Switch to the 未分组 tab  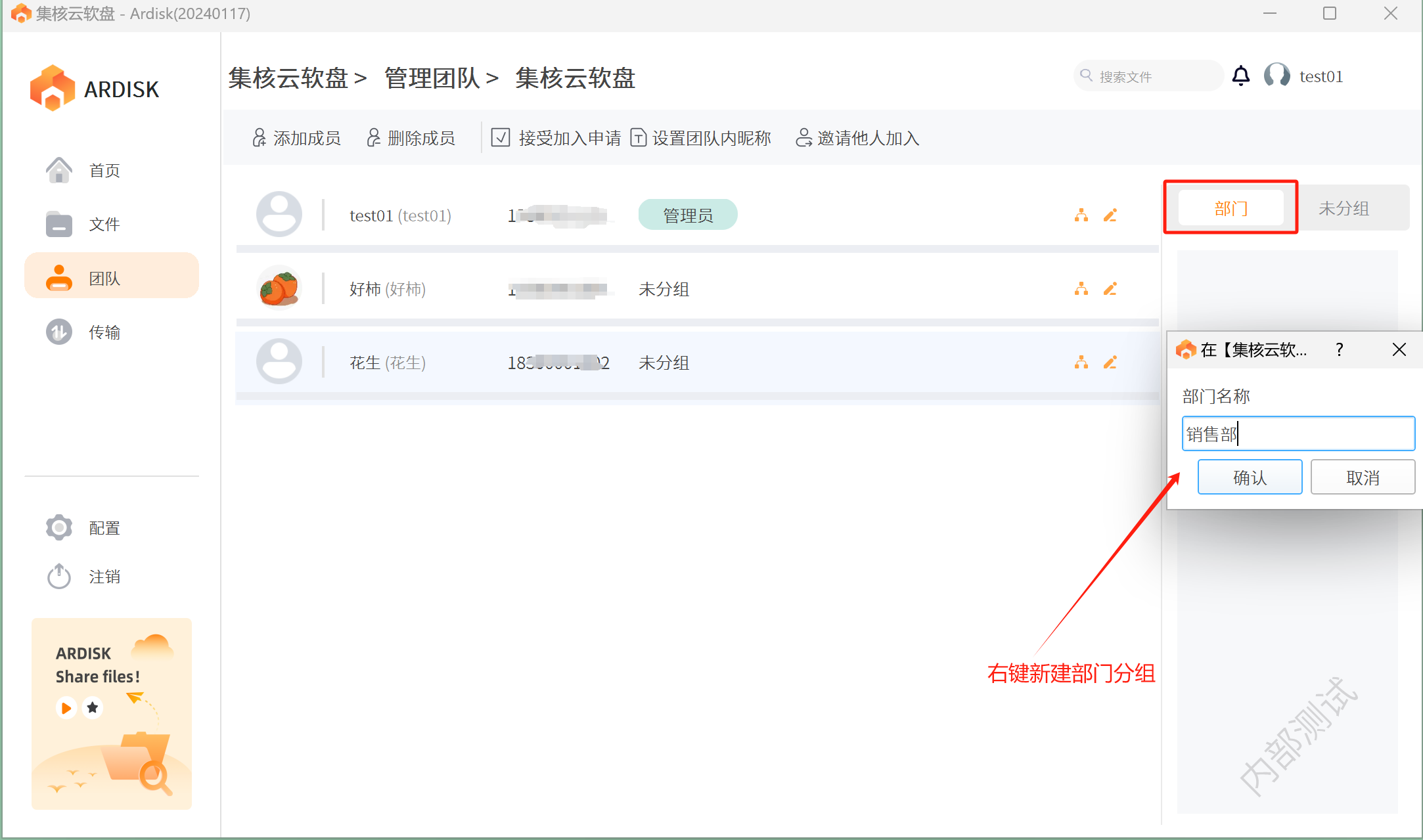coord(1344,208)
